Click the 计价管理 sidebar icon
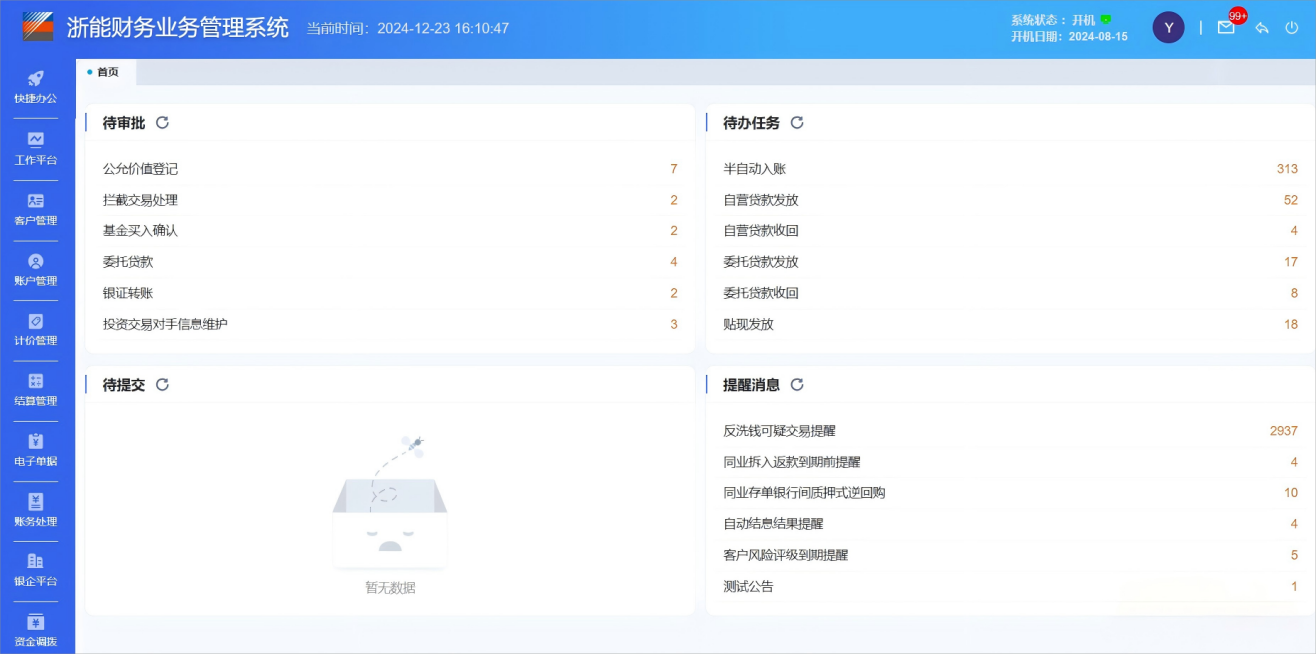This screenshot has width=1316, height=654. 35,321
